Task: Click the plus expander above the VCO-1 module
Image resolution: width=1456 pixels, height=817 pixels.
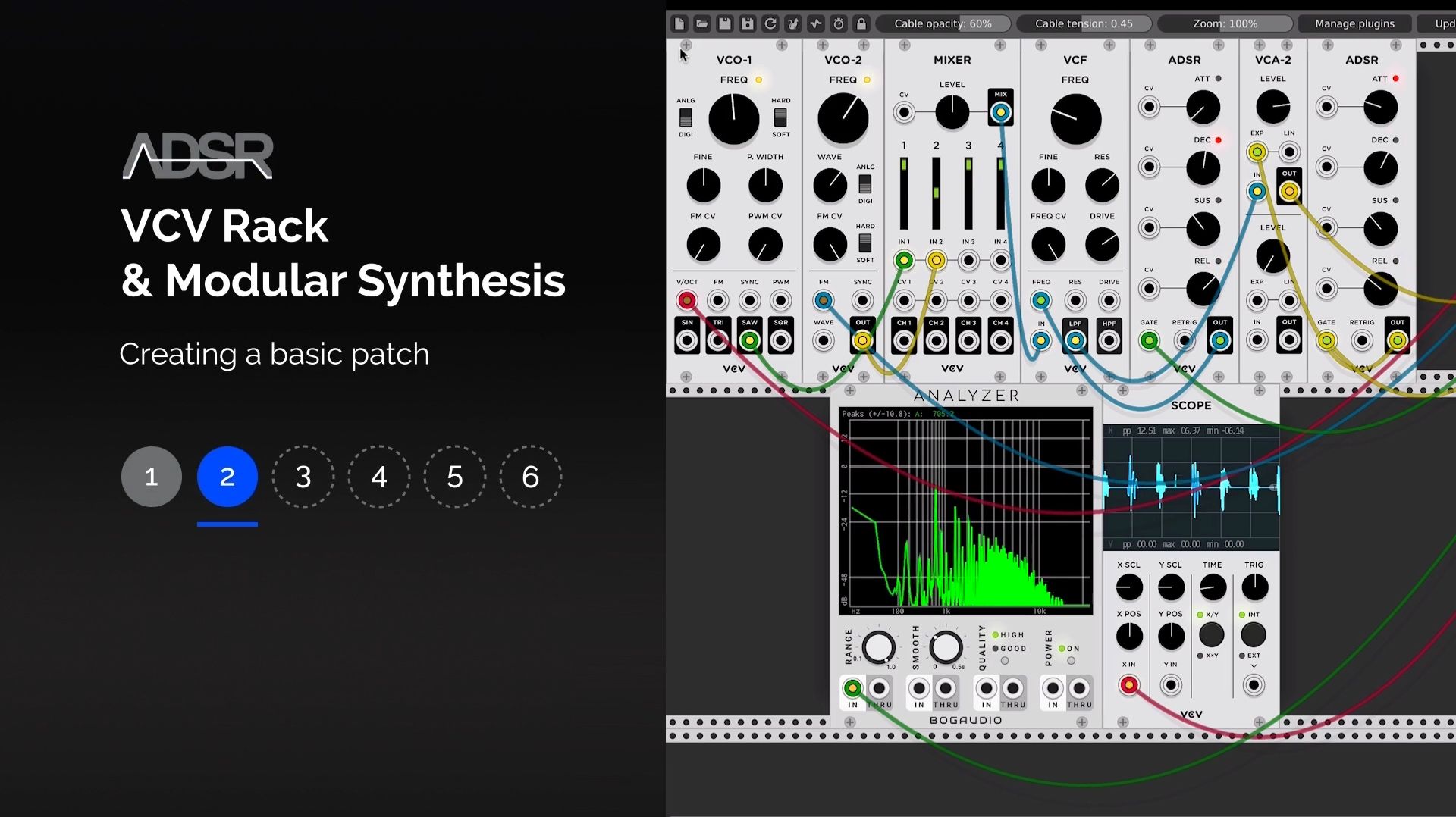Action: click(x=686, y=45)
